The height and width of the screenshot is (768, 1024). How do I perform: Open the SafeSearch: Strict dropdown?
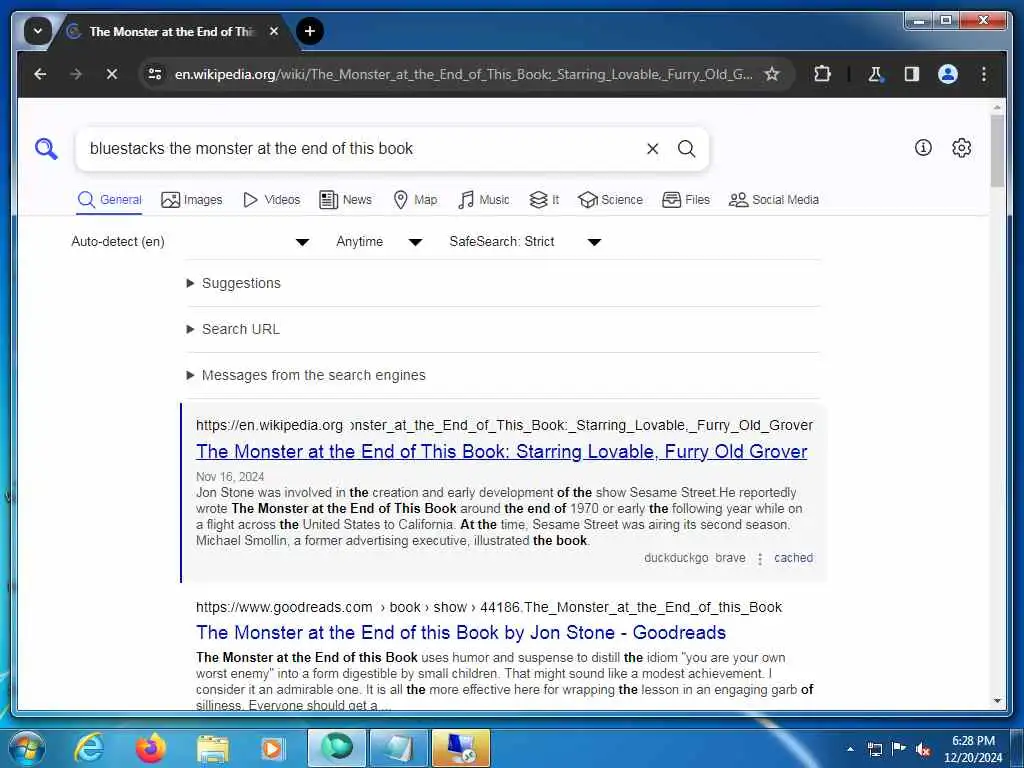525,242
